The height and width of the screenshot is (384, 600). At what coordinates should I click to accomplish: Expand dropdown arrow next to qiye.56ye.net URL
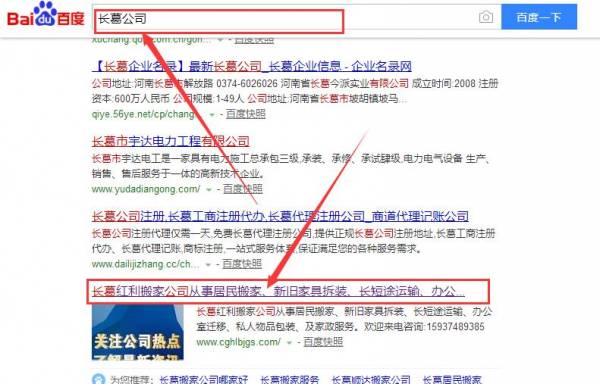click(212, 115)
